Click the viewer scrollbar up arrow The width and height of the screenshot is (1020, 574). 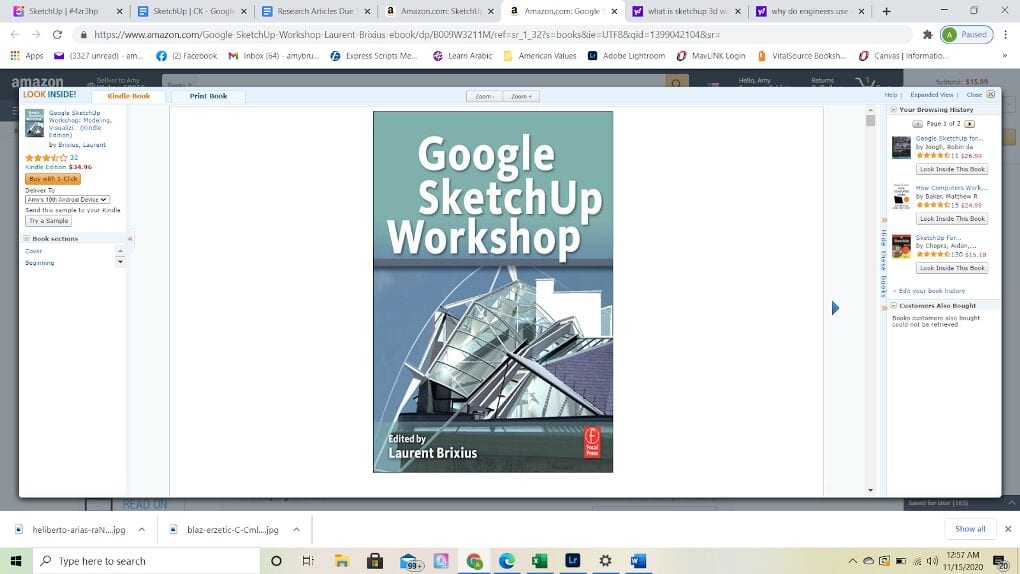(870, 111)
